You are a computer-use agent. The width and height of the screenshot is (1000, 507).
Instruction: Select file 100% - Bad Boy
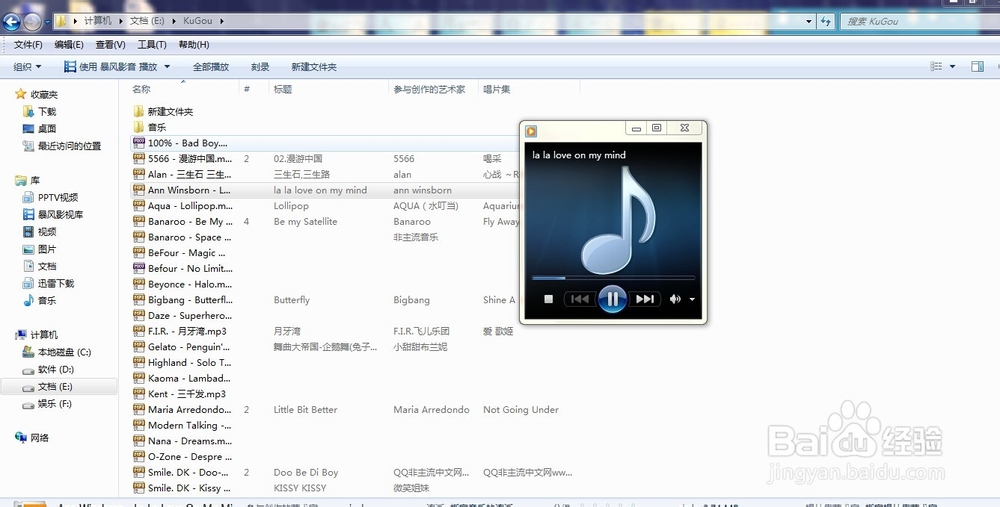(x=188, y=143)
